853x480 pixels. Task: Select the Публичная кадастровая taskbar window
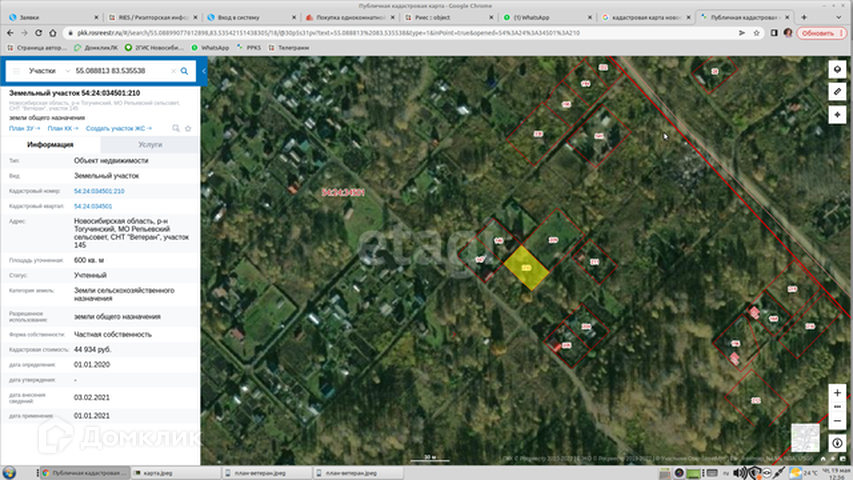click(x=85, y=473)
